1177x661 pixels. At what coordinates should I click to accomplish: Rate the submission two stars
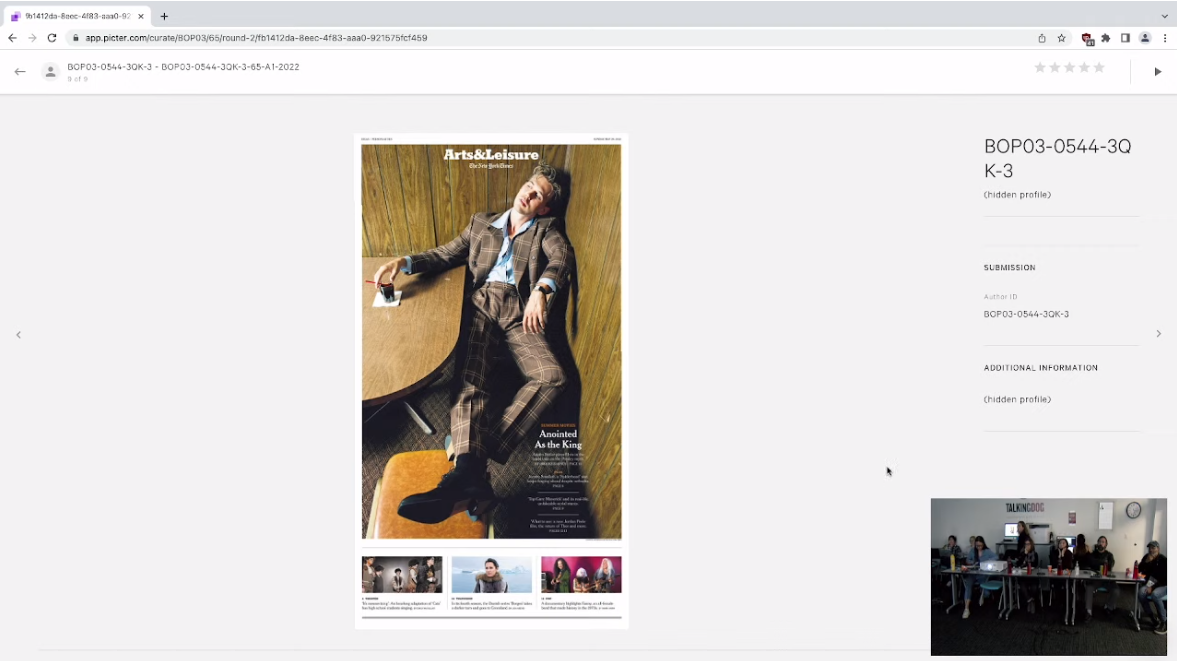(1055, 68)
